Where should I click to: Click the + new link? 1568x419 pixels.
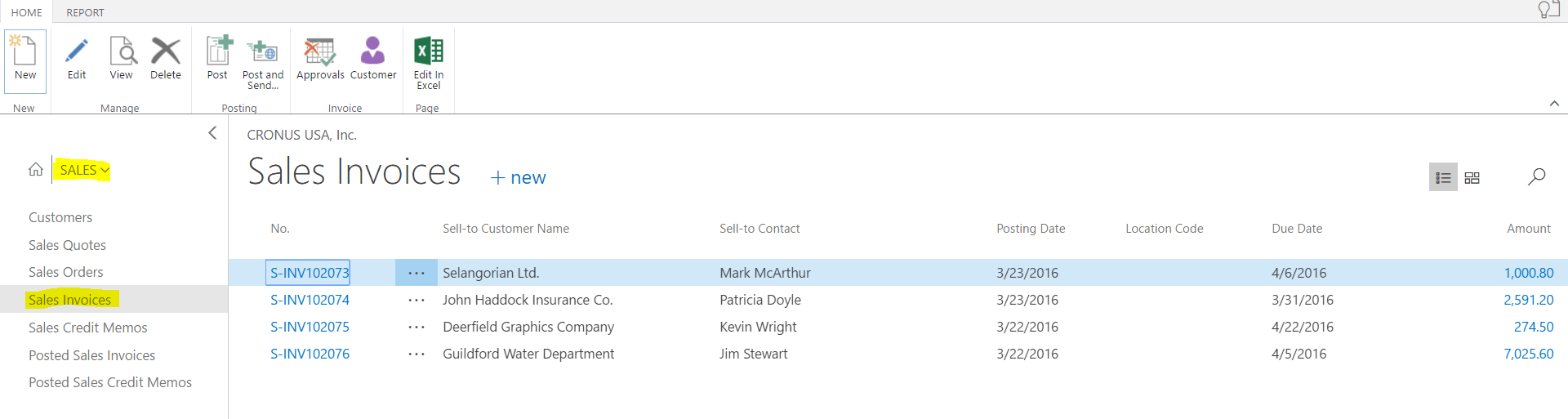(519, 177)
